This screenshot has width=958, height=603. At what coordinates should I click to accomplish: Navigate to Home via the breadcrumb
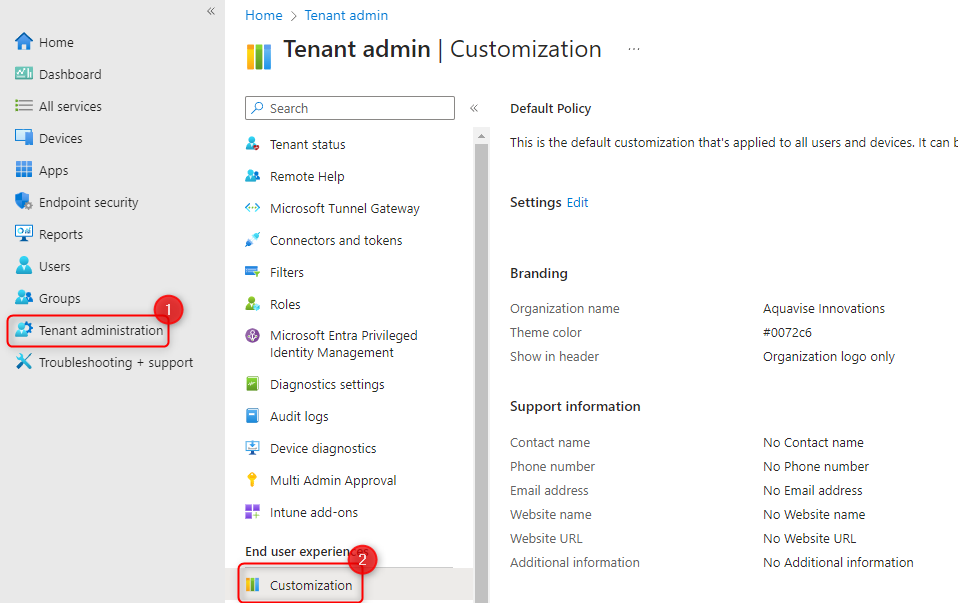(263, 15)
